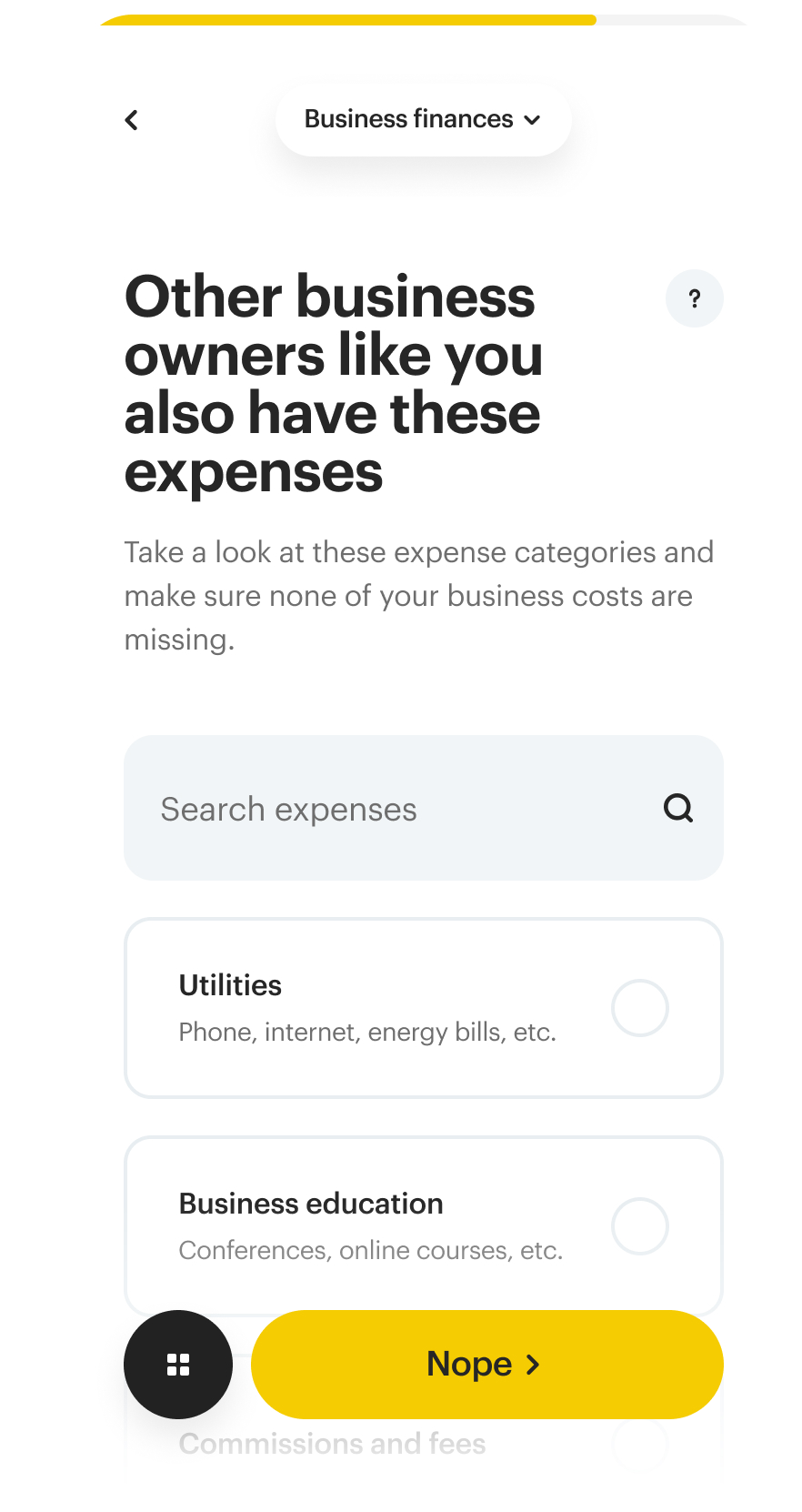
Task: Select the Commissions and fees radio circle
Action: point(640,1444)
